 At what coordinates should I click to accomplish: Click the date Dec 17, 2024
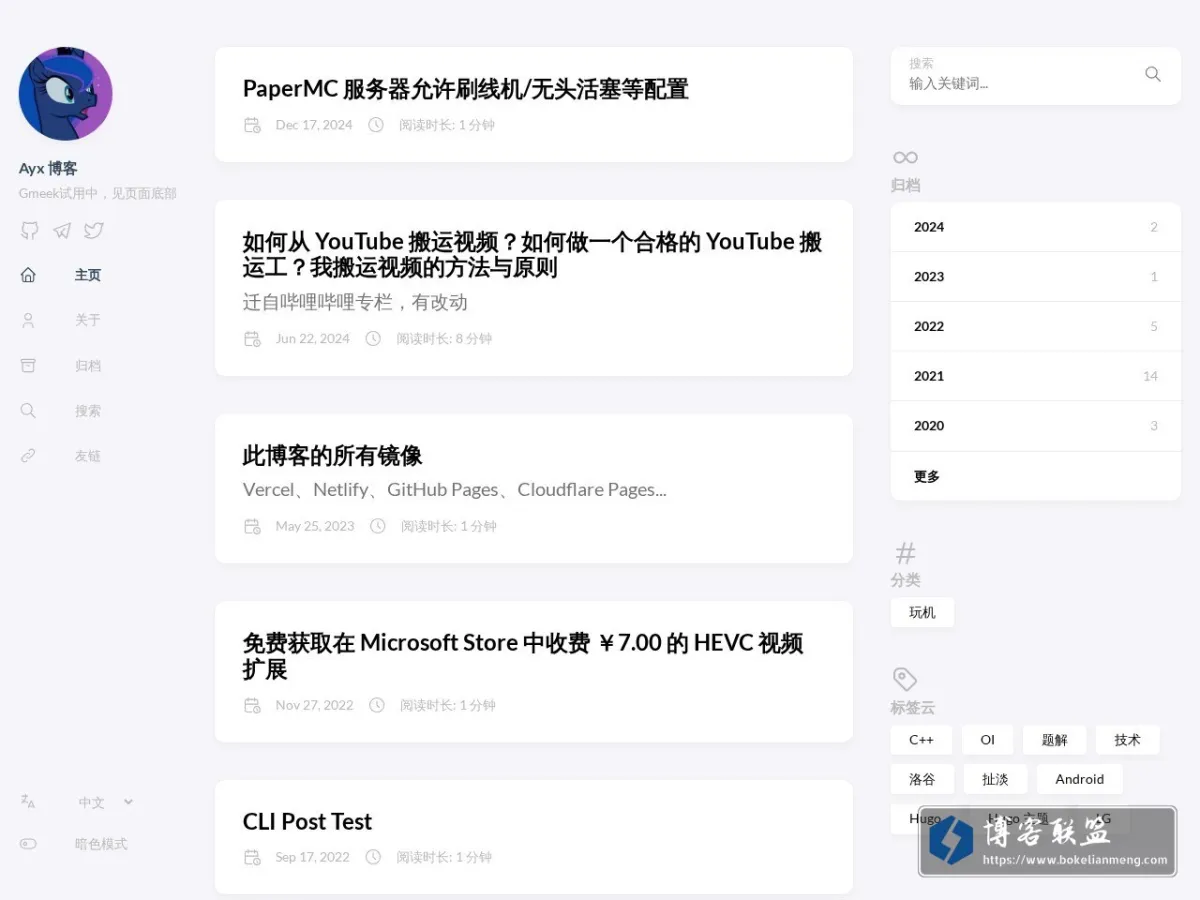[x=314, y=125]
